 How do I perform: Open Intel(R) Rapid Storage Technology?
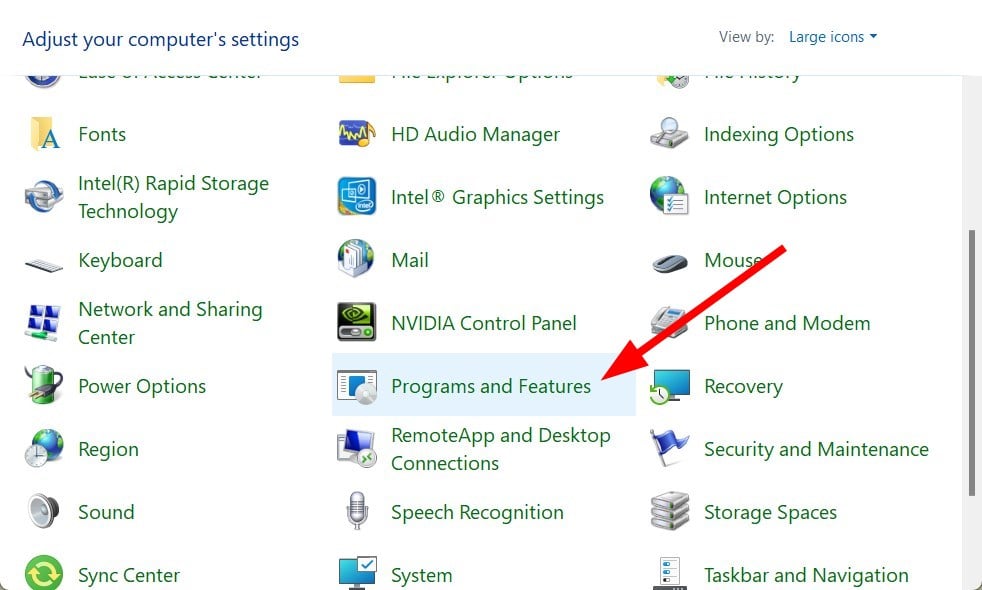click(x=173, y=197)
